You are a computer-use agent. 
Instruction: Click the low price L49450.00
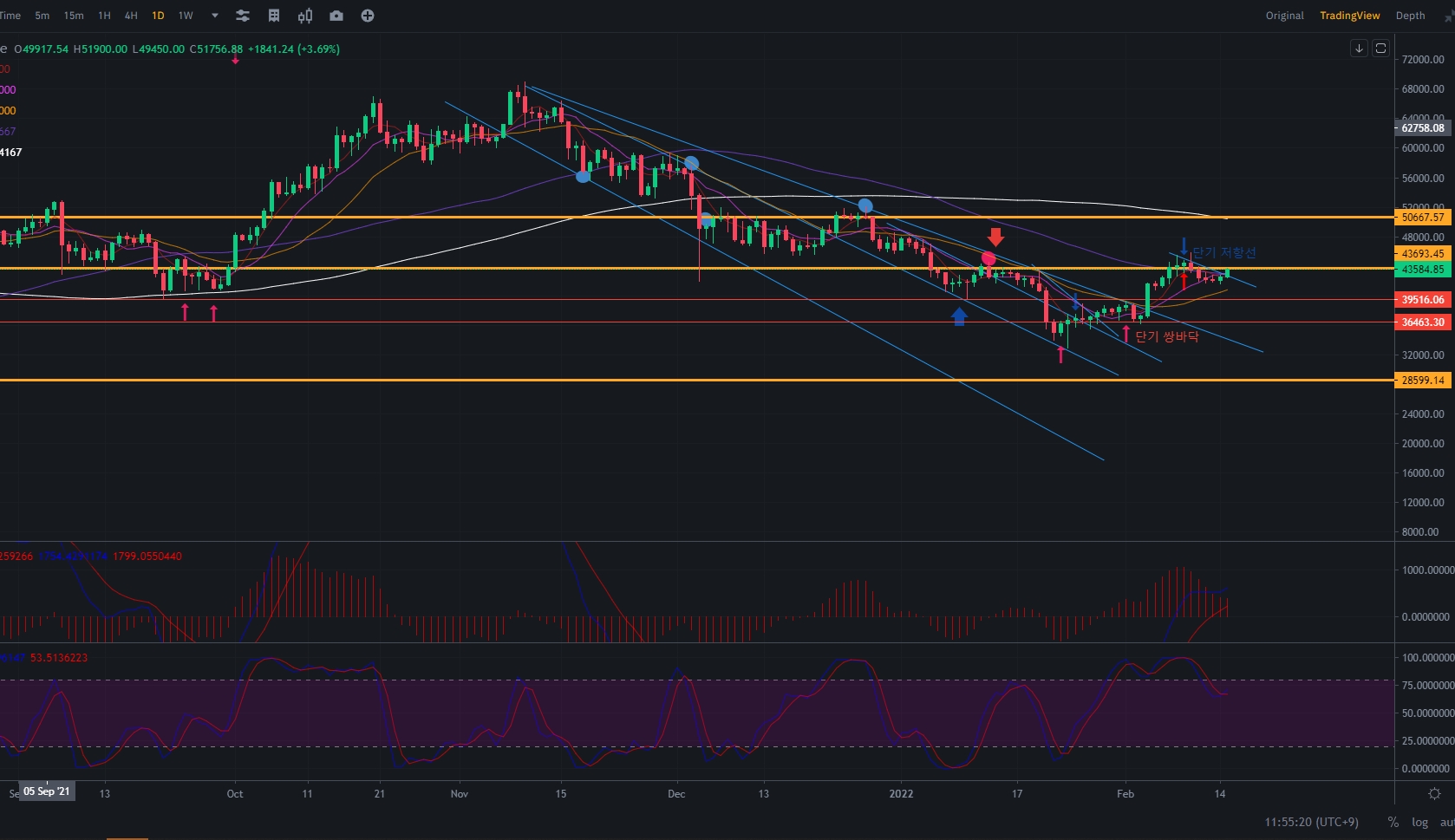158,49
